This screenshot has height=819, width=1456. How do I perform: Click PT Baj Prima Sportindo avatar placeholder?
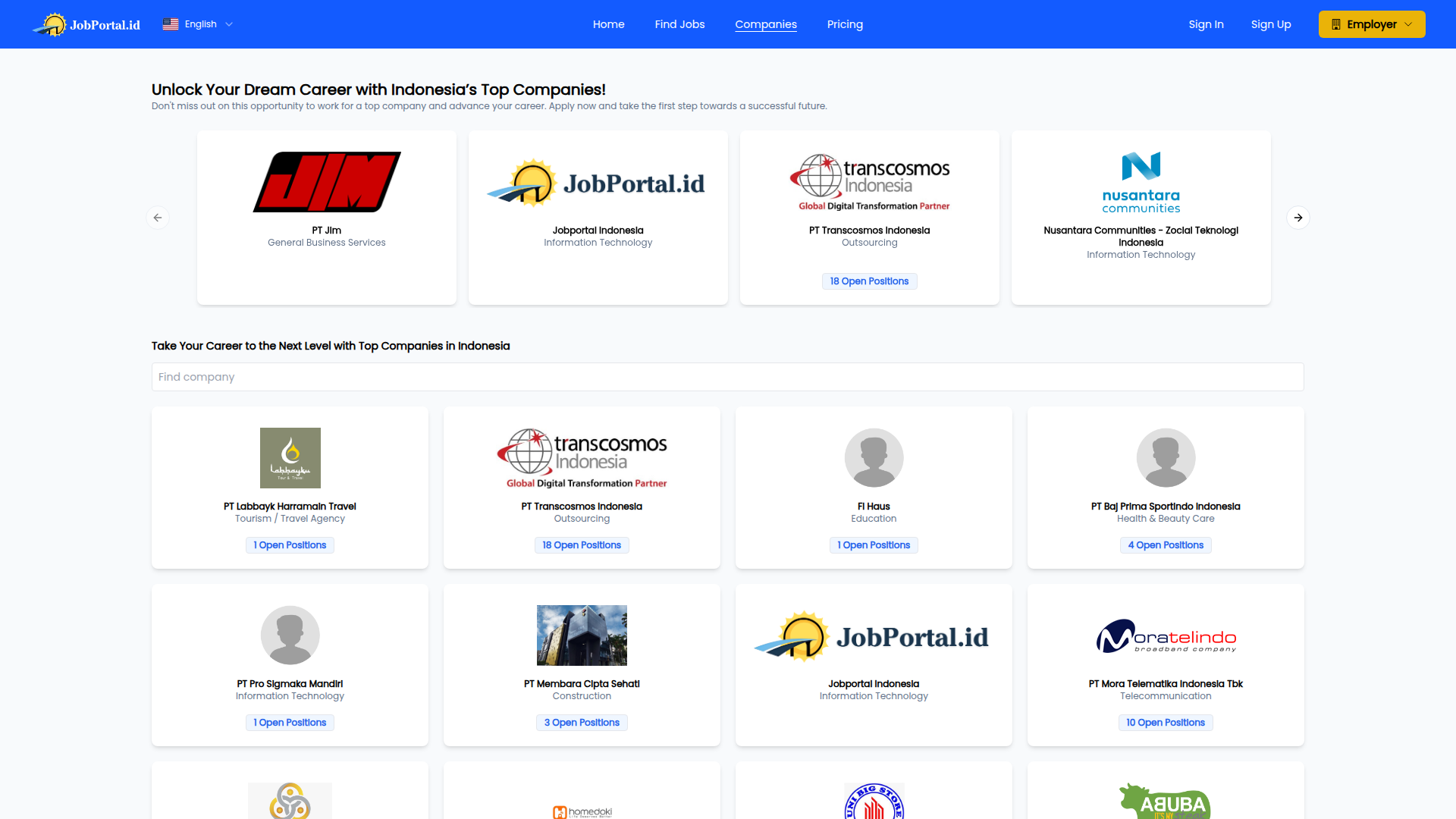(1166, 458)
